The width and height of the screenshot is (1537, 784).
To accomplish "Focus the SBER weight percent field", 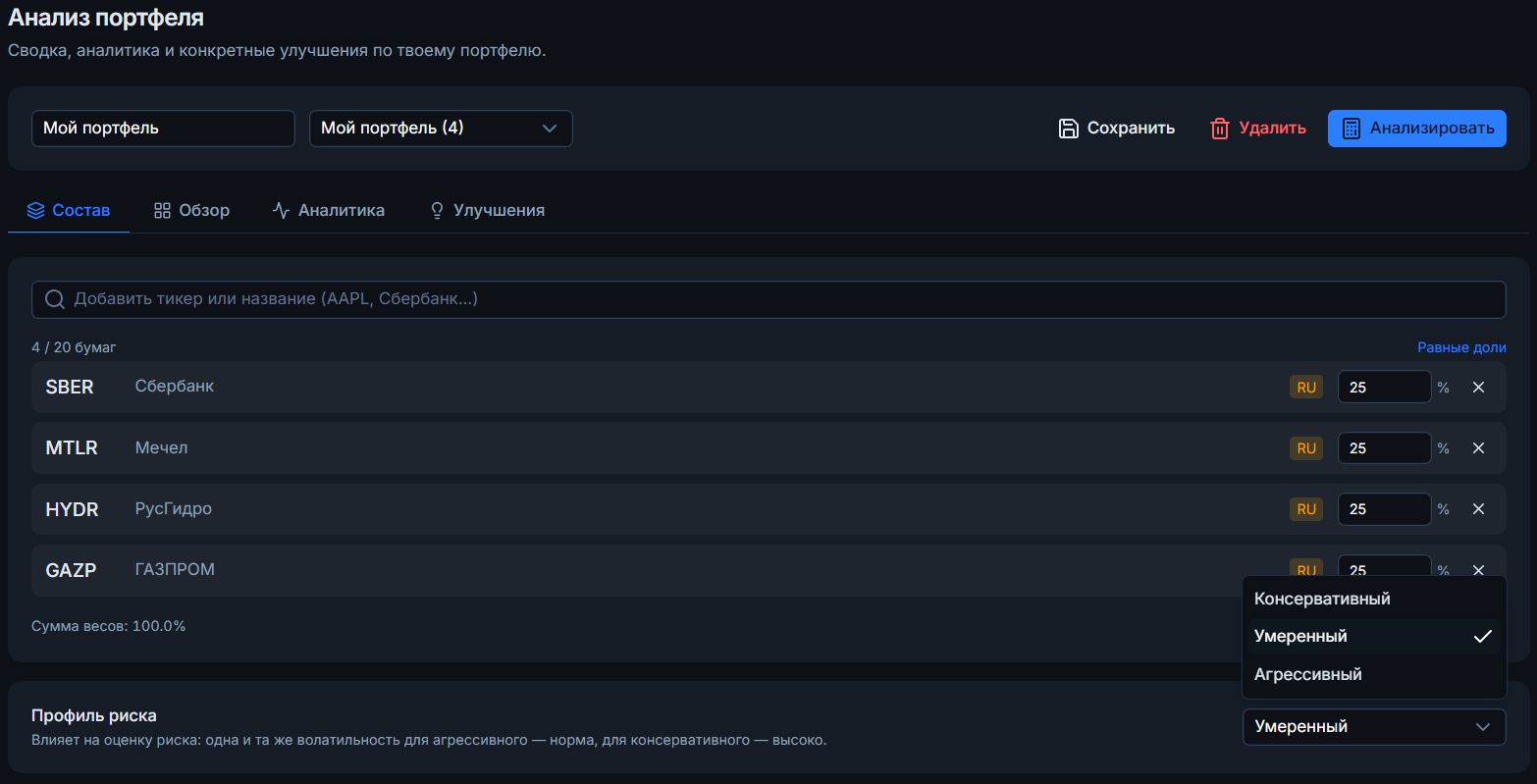I will point(1385,388).
